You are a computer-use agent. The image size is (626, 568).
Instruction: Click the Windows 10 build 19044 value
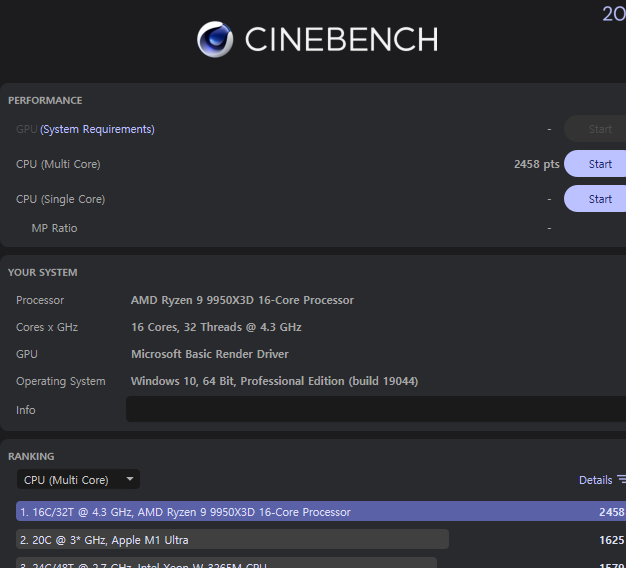coord(274,381)
